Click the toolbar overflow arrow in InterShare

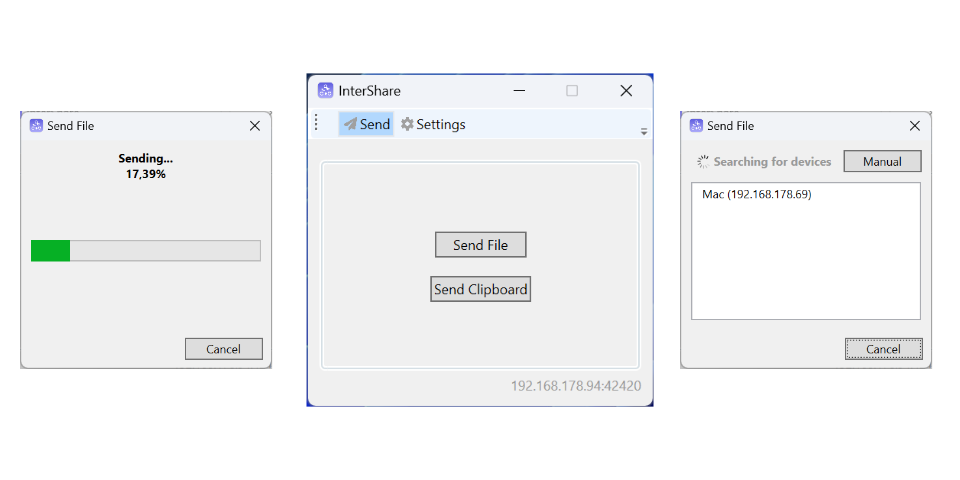[643, 131]
